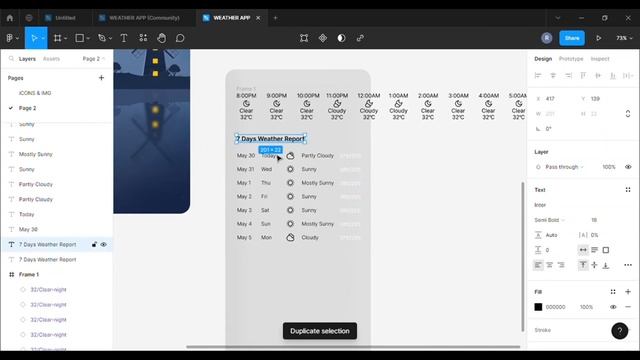
Task: Click align top icon in Design panel
Action: point(583,76)
